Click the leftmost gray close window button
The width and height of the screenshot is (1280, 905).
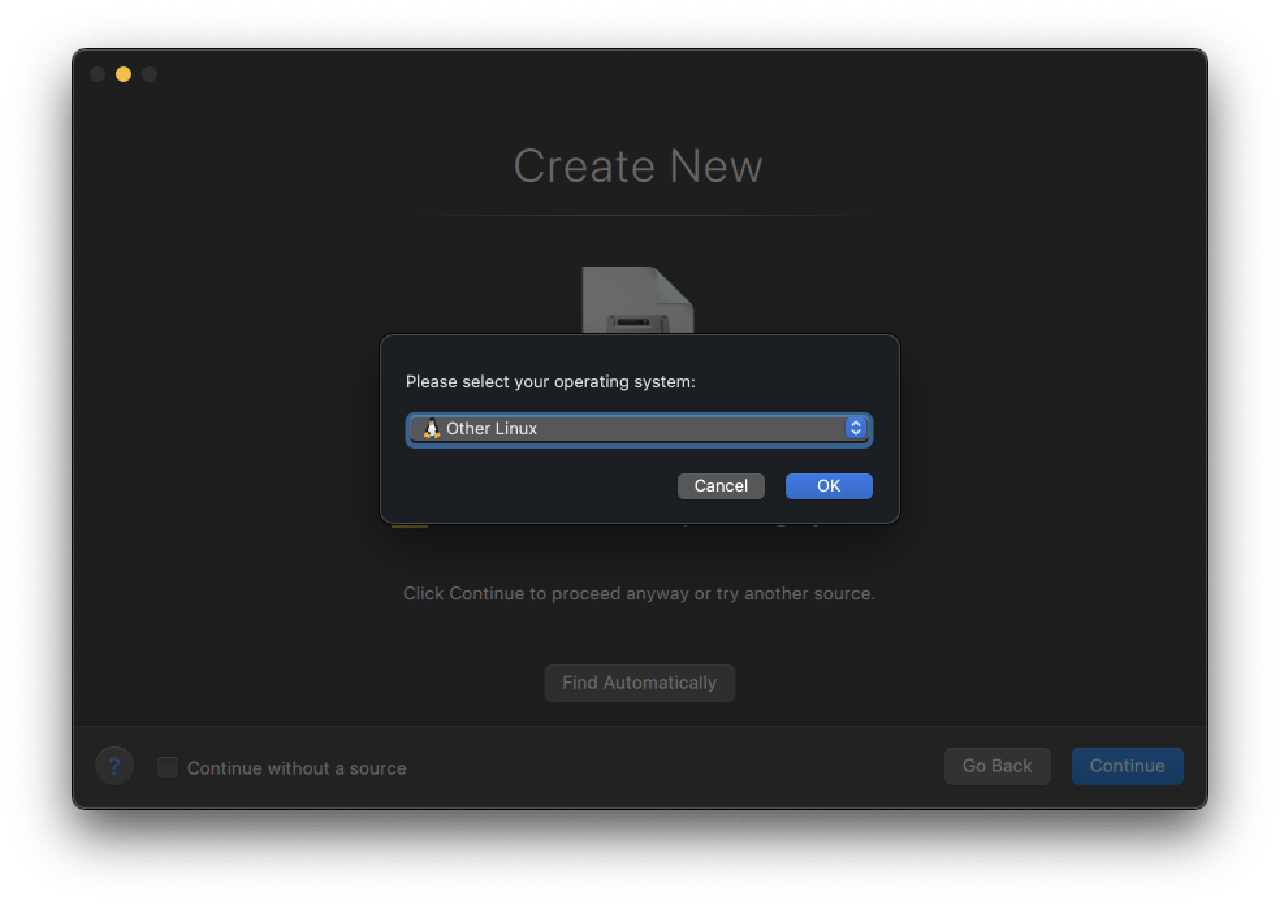coord(97,74)
